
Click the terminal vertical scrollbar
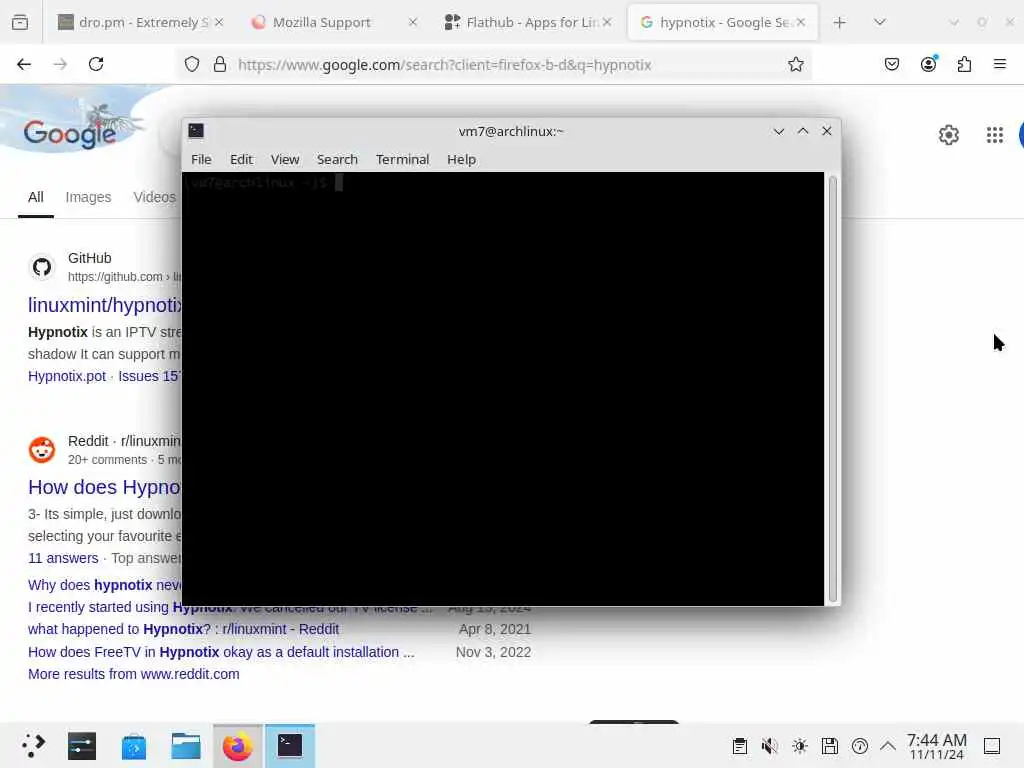click(833, 389)
